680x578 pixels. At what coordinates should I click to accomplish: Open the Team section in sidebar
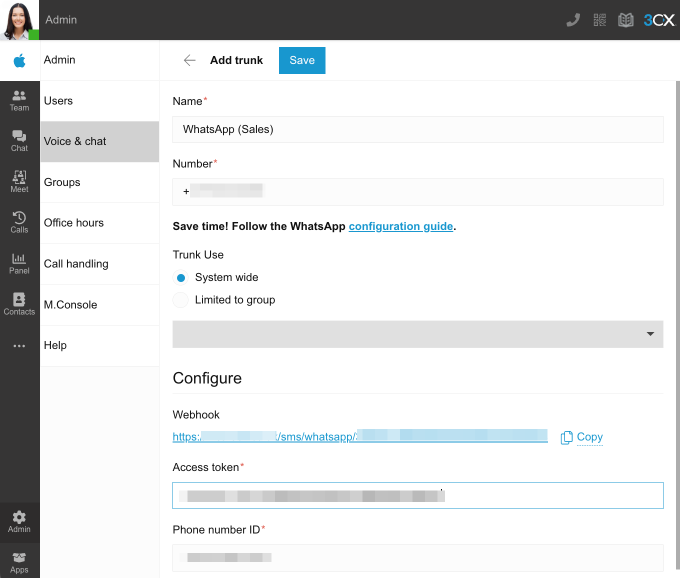[20, 101]
